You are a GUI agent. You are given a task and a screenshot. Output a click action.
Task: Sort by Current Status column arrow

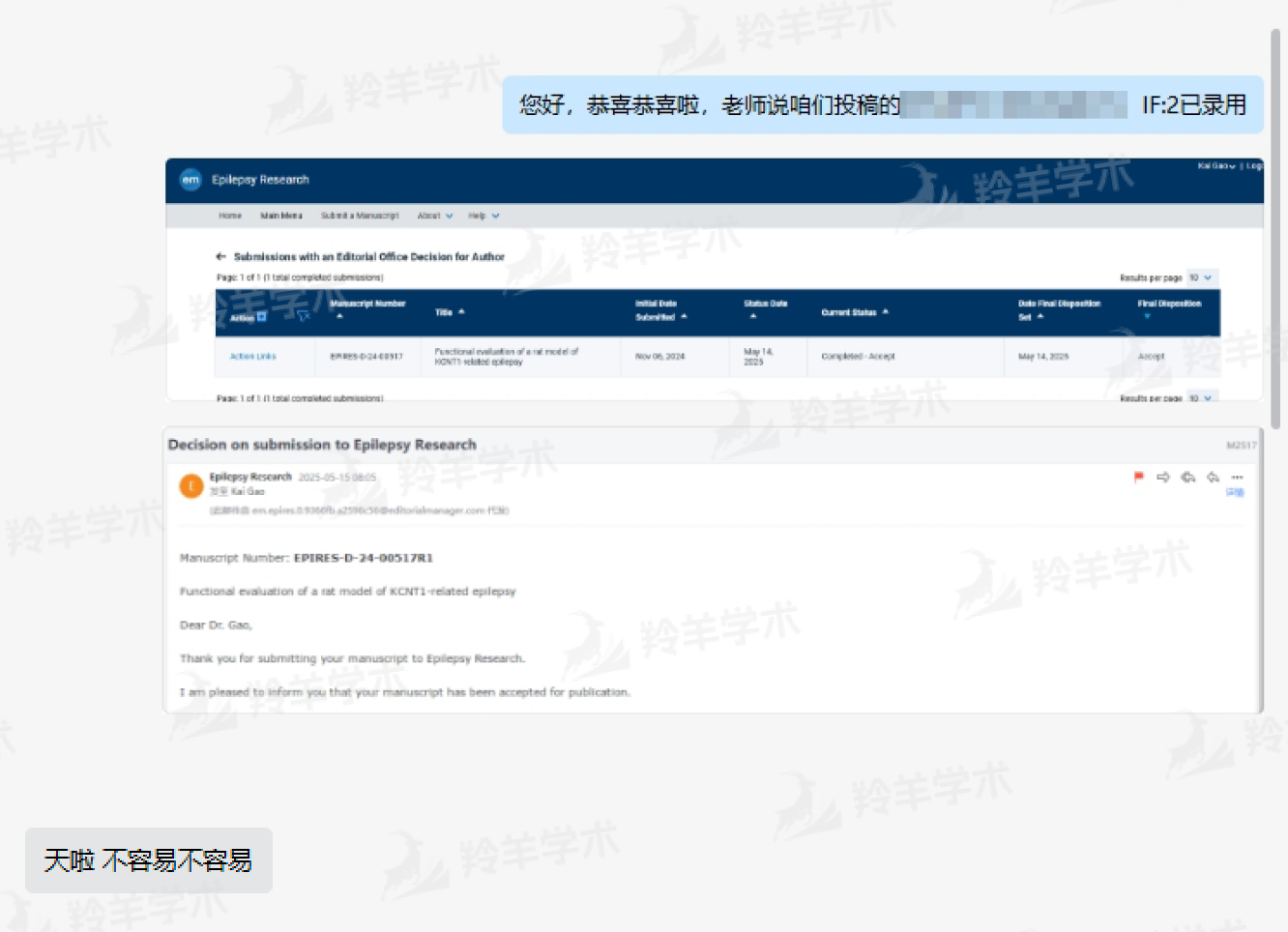885,311
